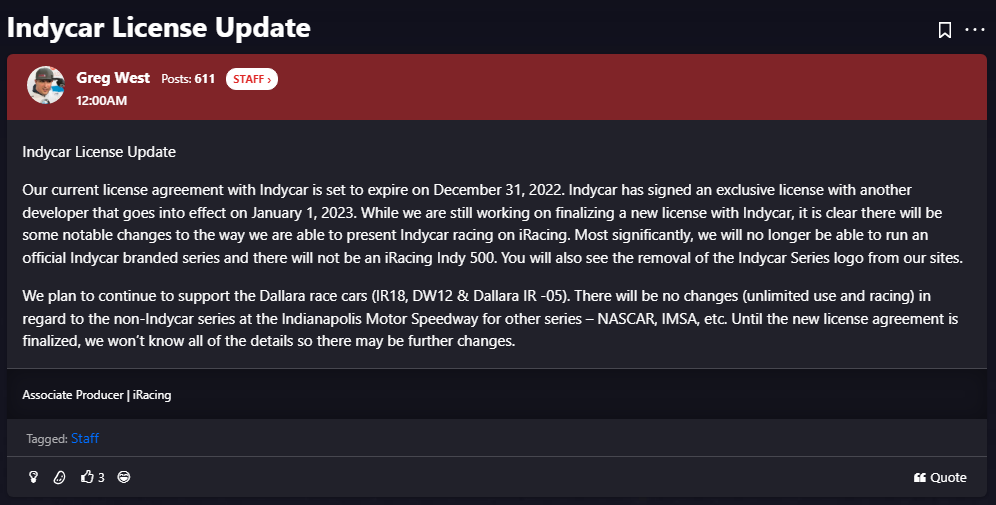The height and width of the screenshot is (505, 996).
Task: Click the Quote button
Action: (940, 478)
